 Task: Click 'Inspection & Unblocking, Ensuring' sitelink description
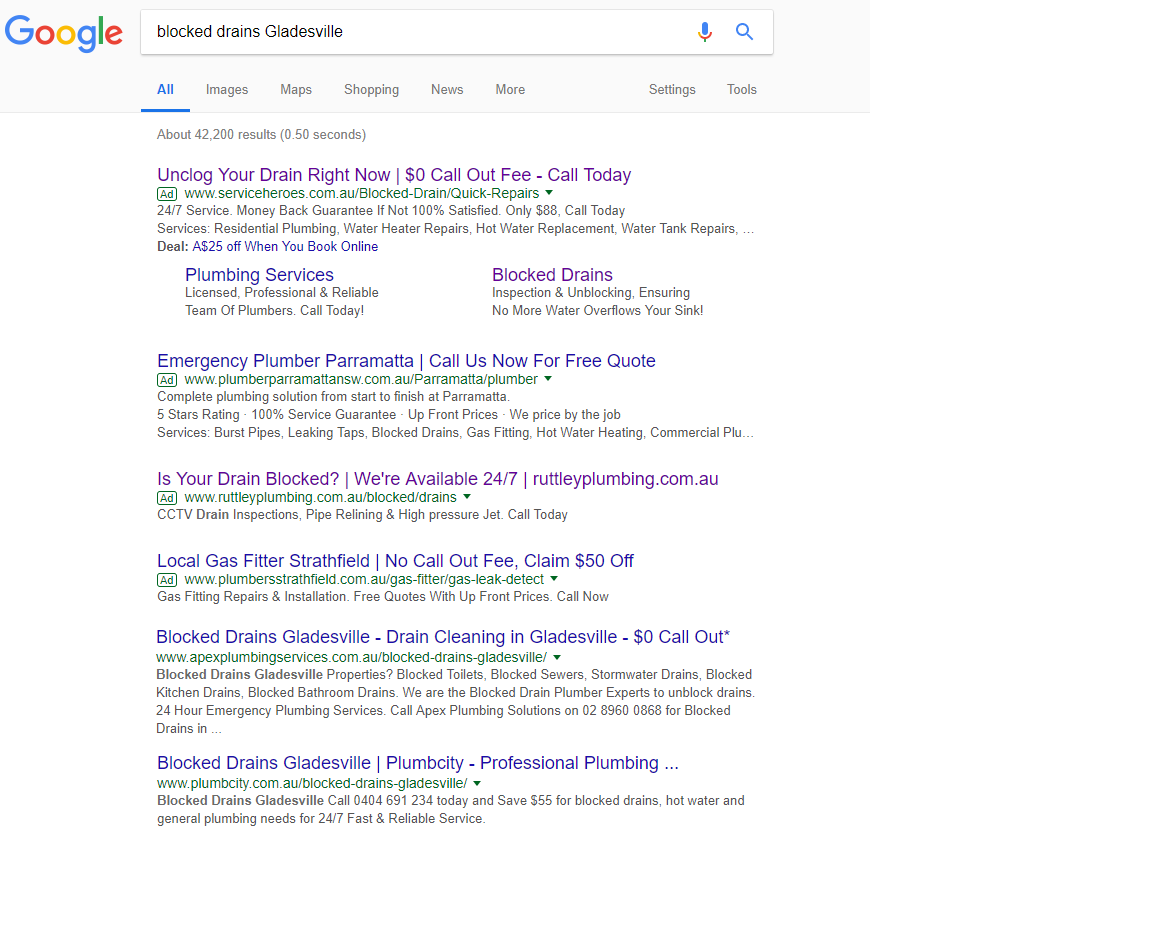(x=591, y=292)
